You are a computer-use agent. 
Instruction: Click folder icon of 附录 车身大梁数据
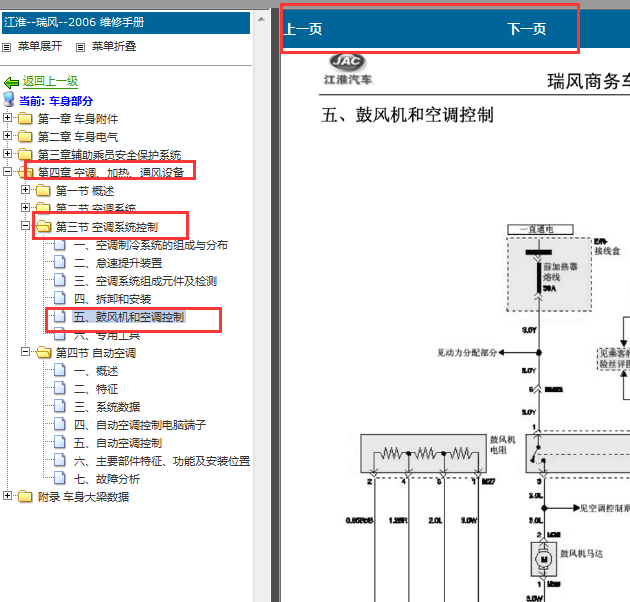[x=25, y=497]
